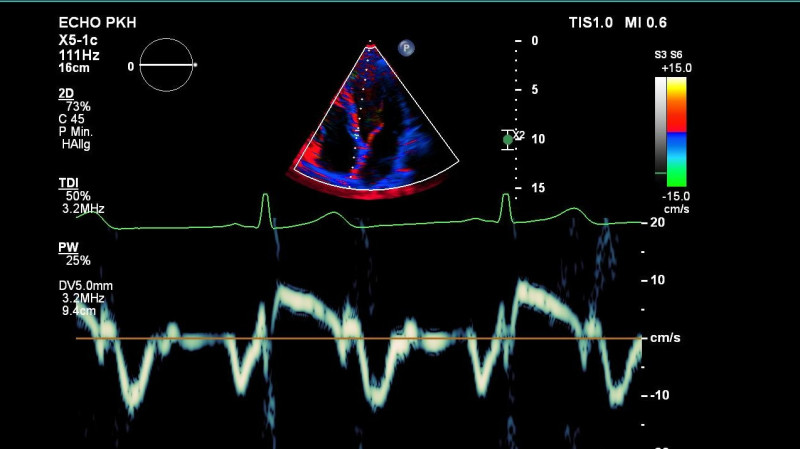Click the orange Doppler baseline

pyautogui.click(x=359, y=338)
